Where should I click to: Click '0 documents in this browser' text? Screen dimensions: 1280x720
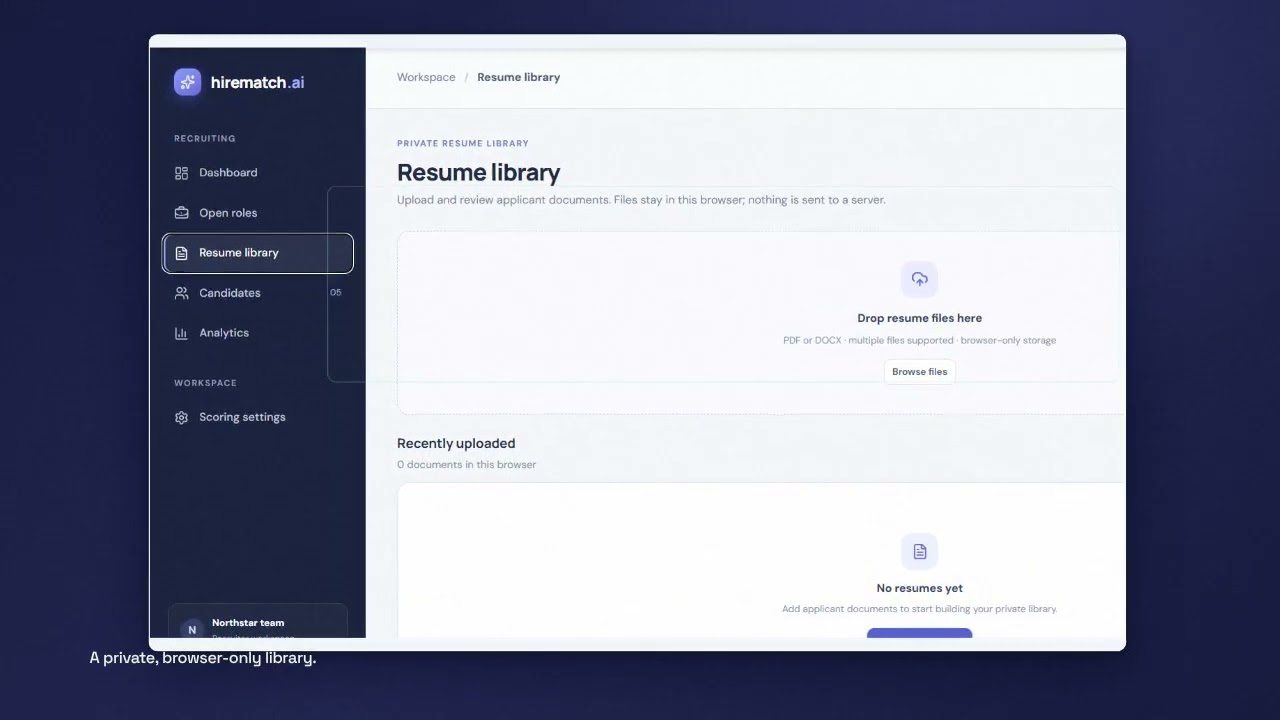[x=466, y=465]
